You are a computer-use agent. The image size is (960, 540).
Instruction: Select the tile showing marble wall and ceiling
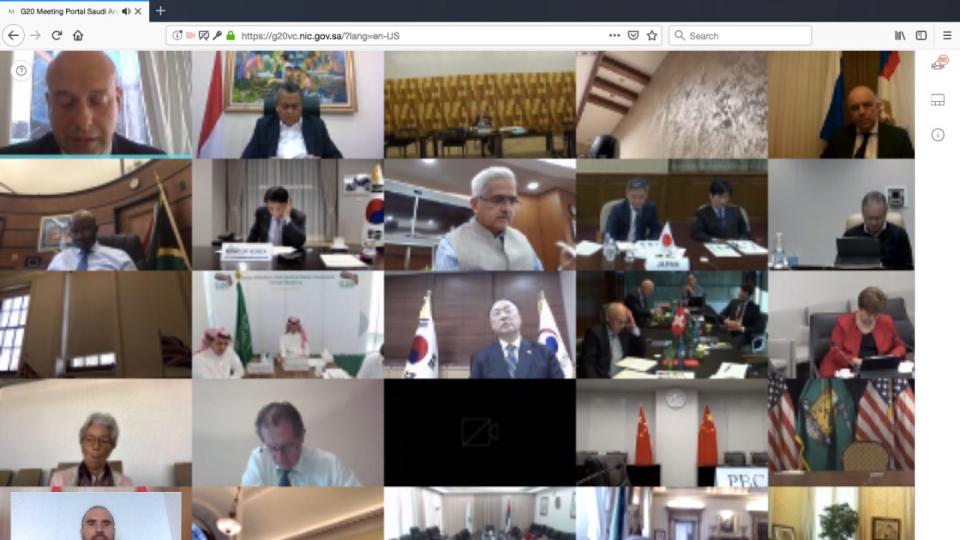click(x=672, y=105)
